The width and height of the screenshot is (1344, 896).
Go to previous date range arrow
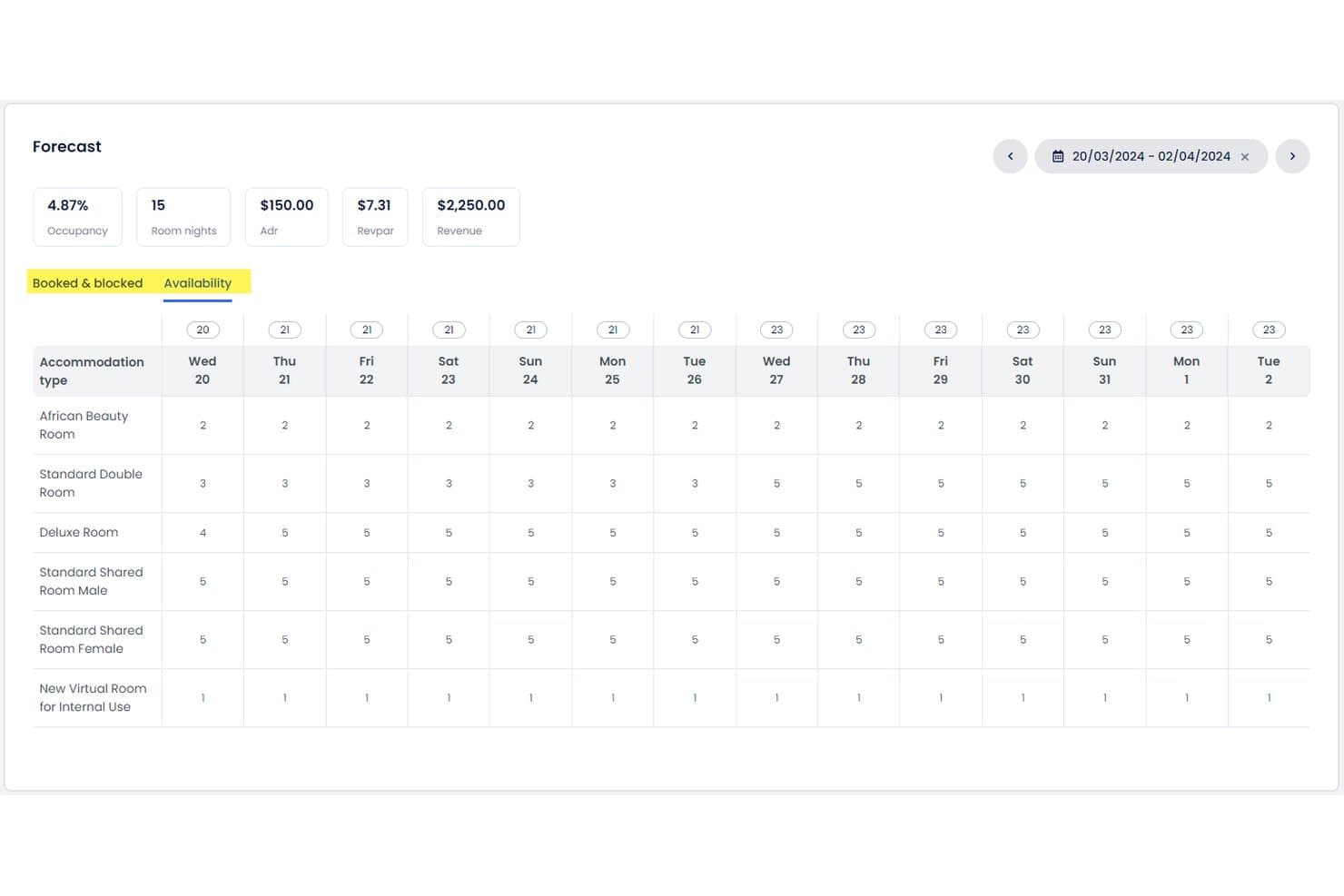pyautogui.click(x=1010, y=156)
